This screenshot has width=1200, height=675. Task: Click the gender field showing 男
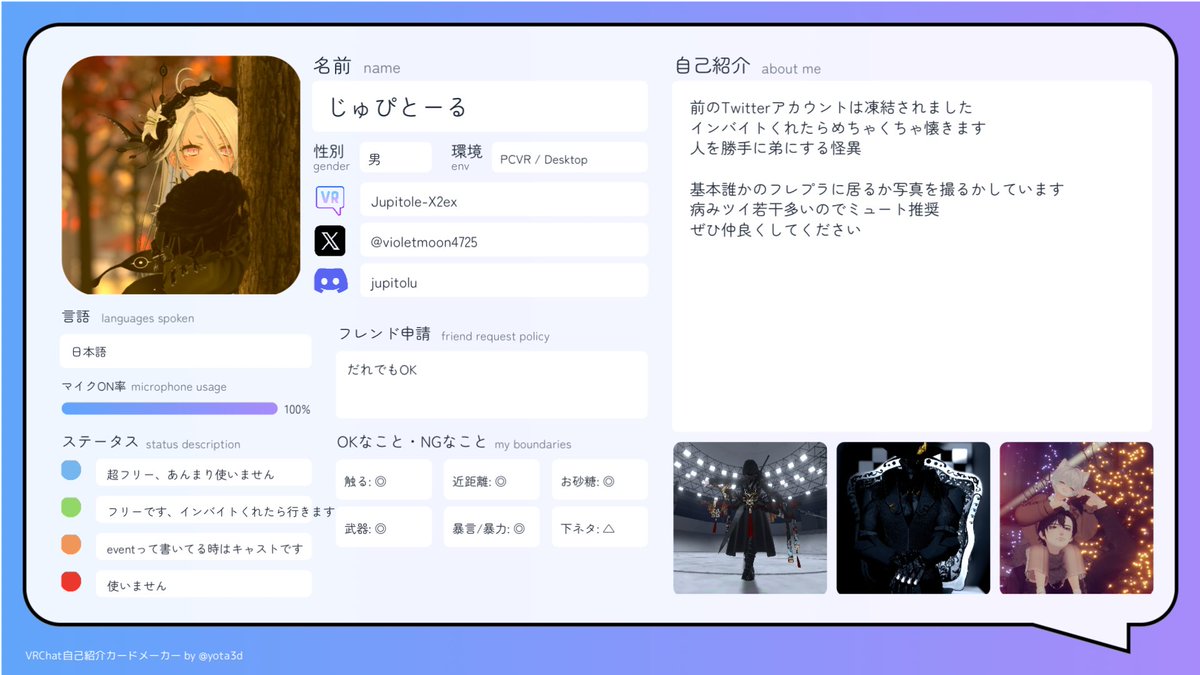coord(395,157)
